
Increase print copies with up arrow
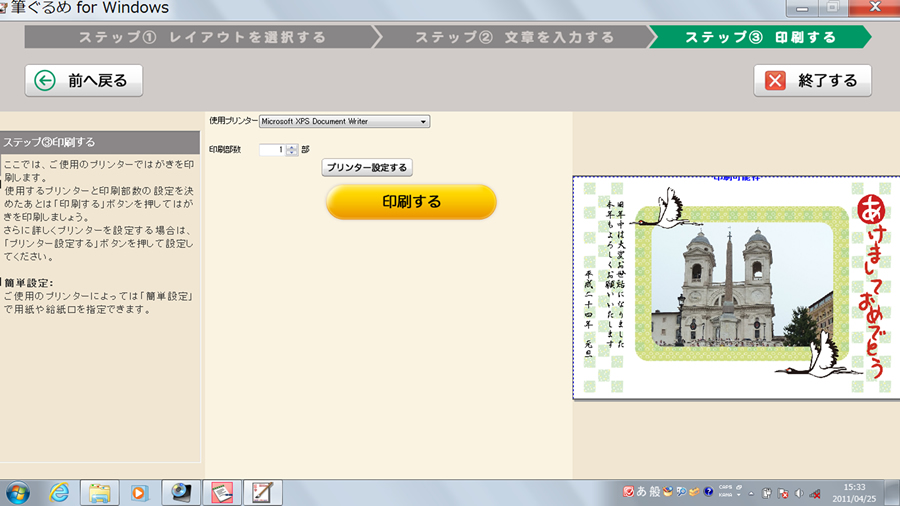(291, 146)
